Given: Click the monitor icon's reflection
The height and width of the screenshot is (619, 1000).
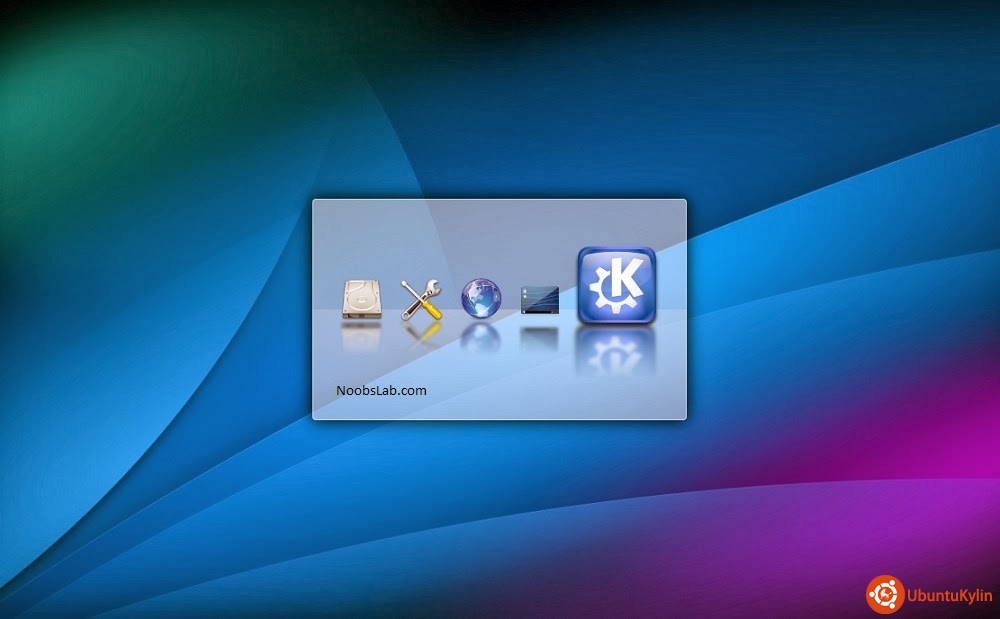Looking at the screenshot, I should pos(539,337).
